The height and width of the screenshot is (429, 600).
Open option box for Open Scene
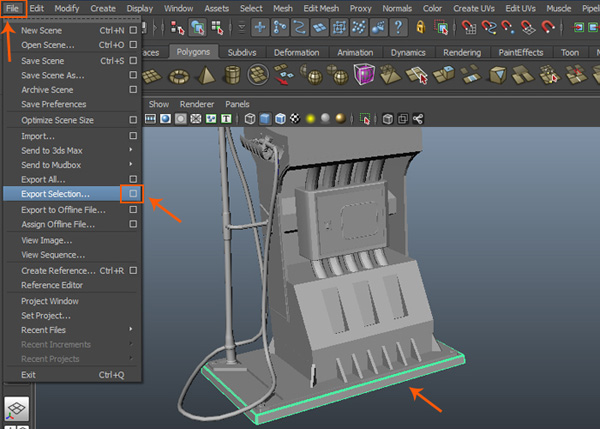tap(133, 45)
